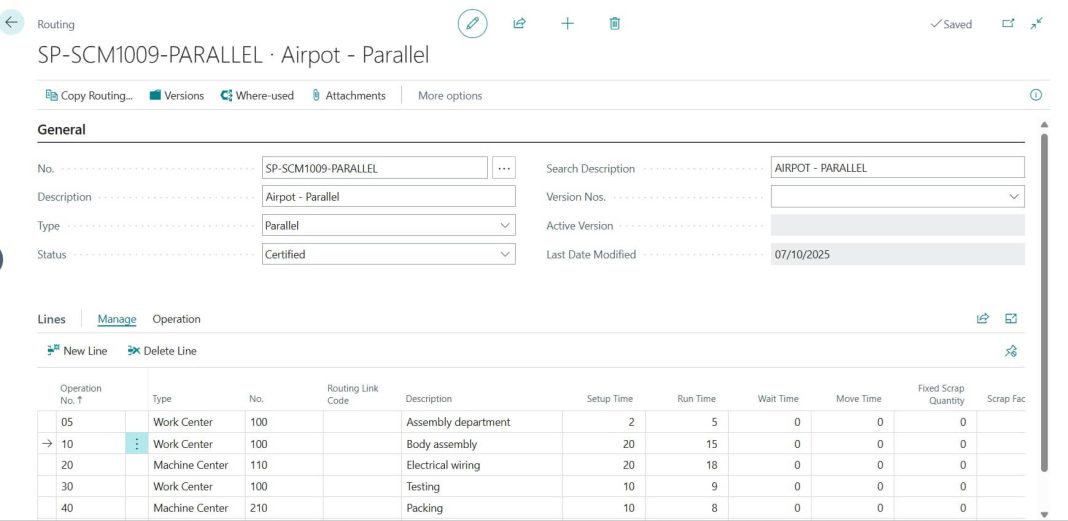Click the Search Description input field
Viewport: 1068px width, 521px height.
[897, 168]
